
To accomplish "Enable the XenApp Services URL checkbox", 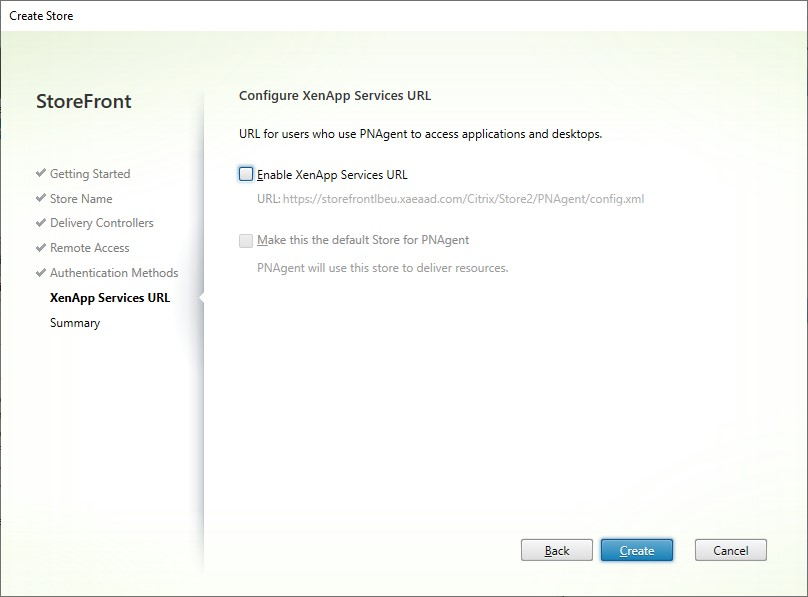I will [x=246, y=174].
